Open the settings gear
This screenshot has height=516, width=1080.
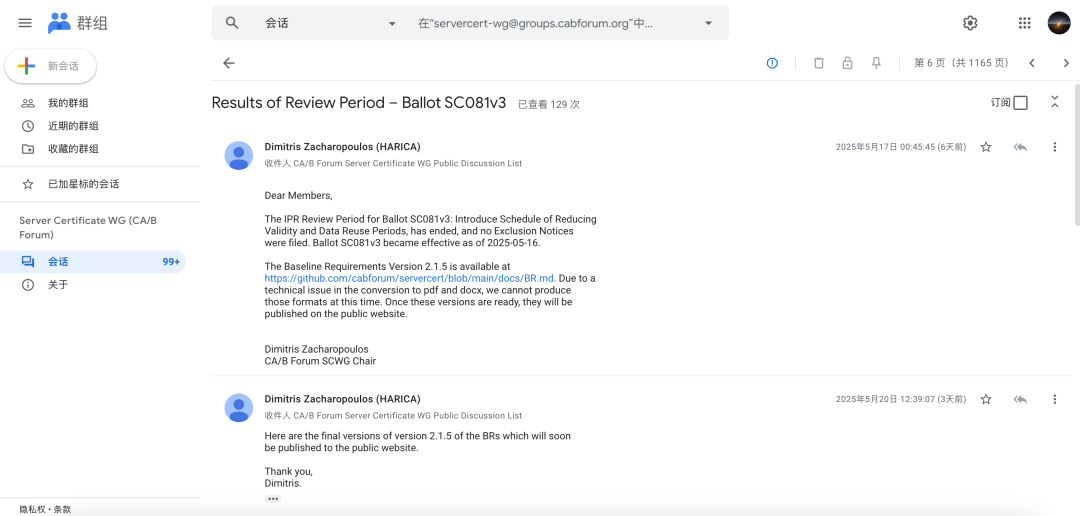(970, 23)
